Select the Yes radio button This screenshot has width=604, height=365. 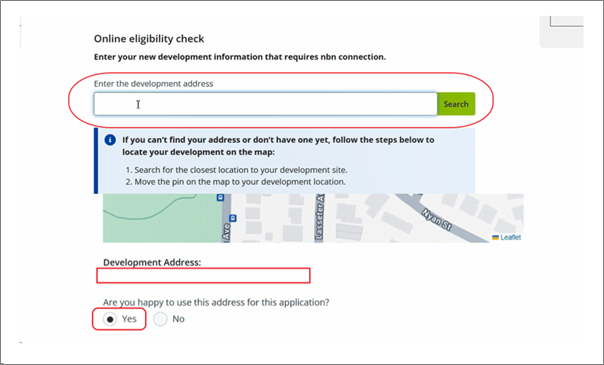(x=110, y=319)
